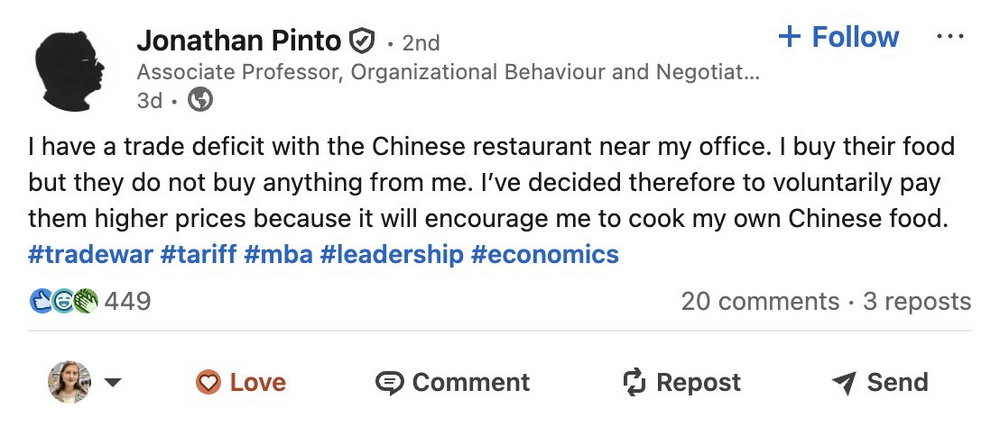The height and width of the screenshot is (436, 1000).
Task: Open the three-dots post options menu
Action: (949, 37)
